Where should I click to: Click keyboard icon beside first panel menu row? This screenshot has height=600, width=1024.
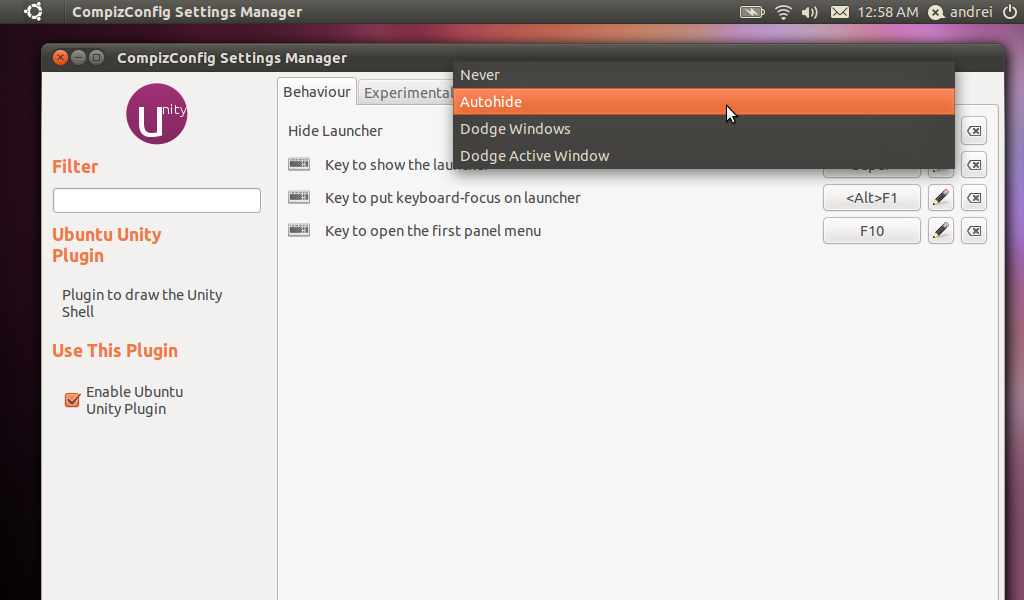click(299, 230)
